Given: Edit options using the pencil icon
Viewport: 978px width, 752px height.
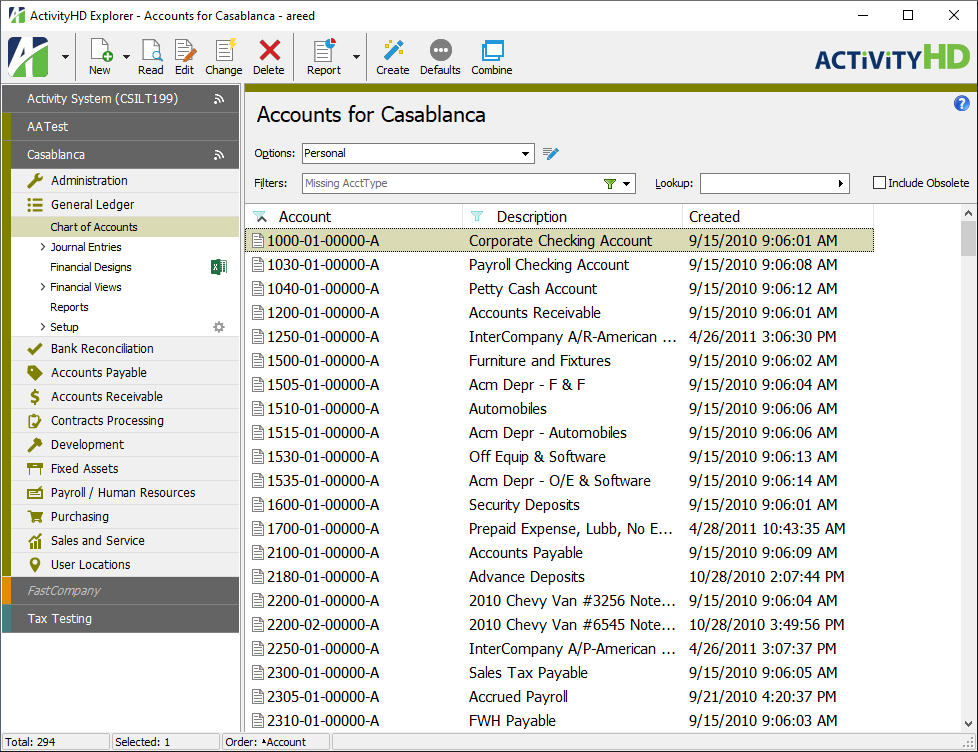Looking at the screenshot, I should pos(551,154).
